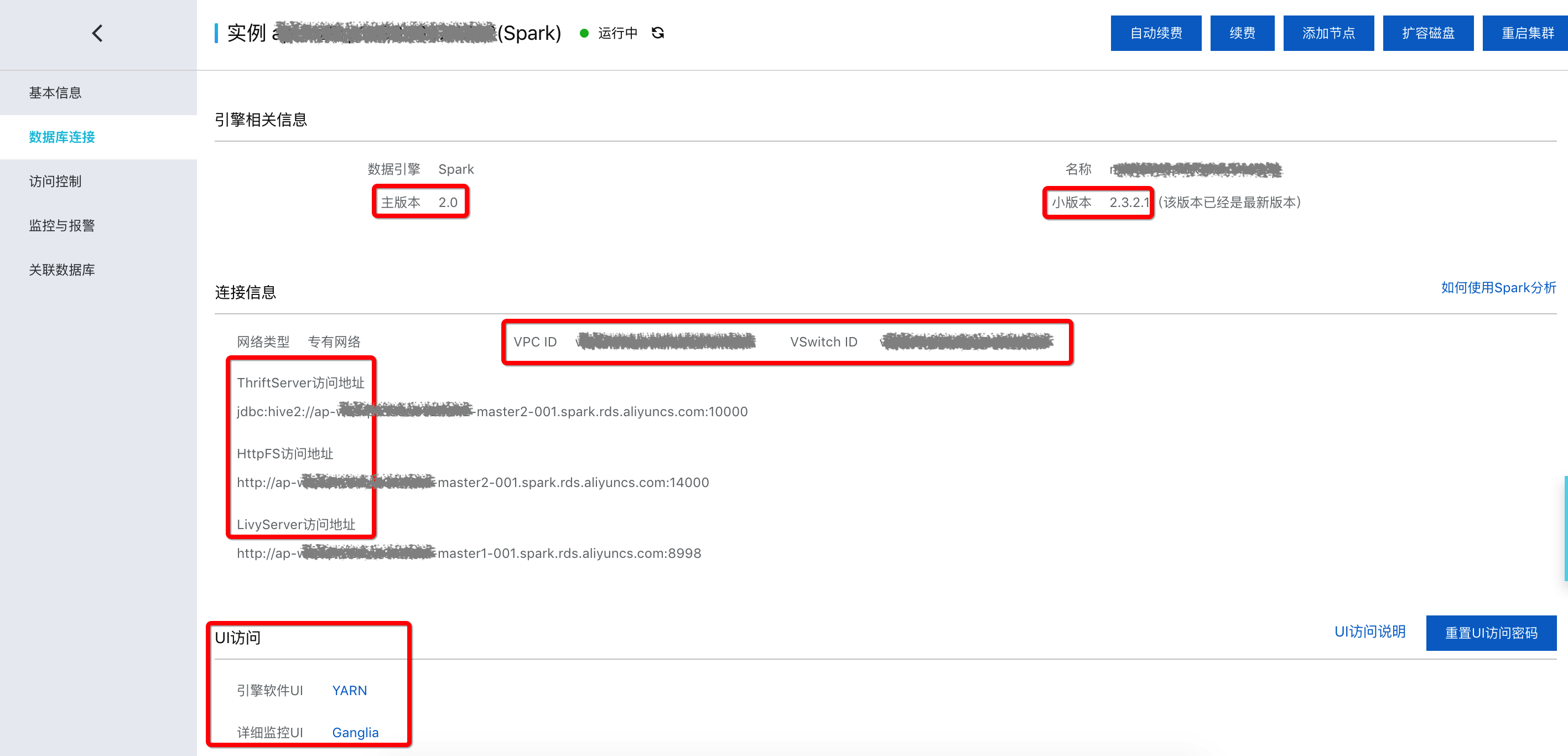Viewport: 1568px width, 756px height.
Task: Select the LivyServer address ending :8998
Action: (469, 553)
